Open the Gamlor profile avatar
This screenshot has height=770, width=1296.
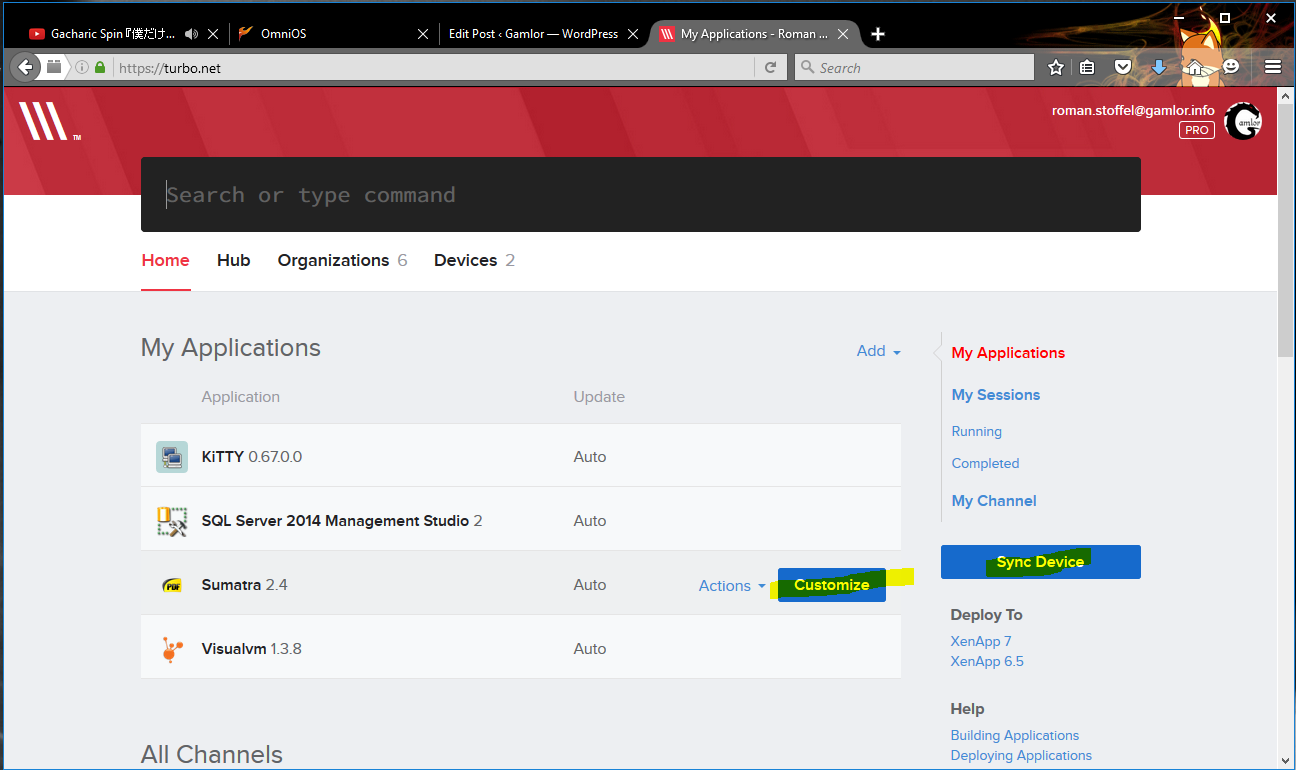tap(1243, 122)
